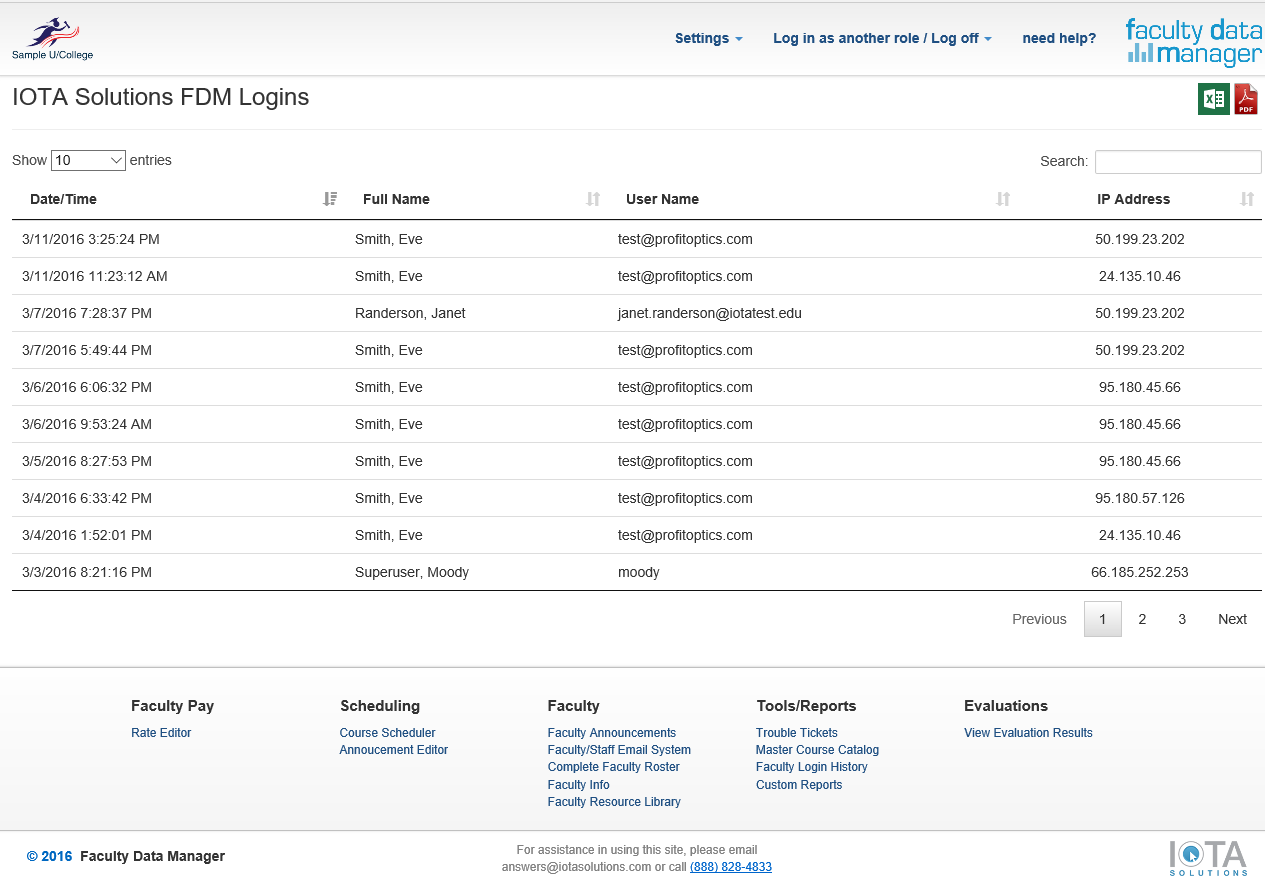This screenshot has width=1265, height=893.
Task: Click the Faculty Data Manager footer text
Action: (x=152, y=856)
